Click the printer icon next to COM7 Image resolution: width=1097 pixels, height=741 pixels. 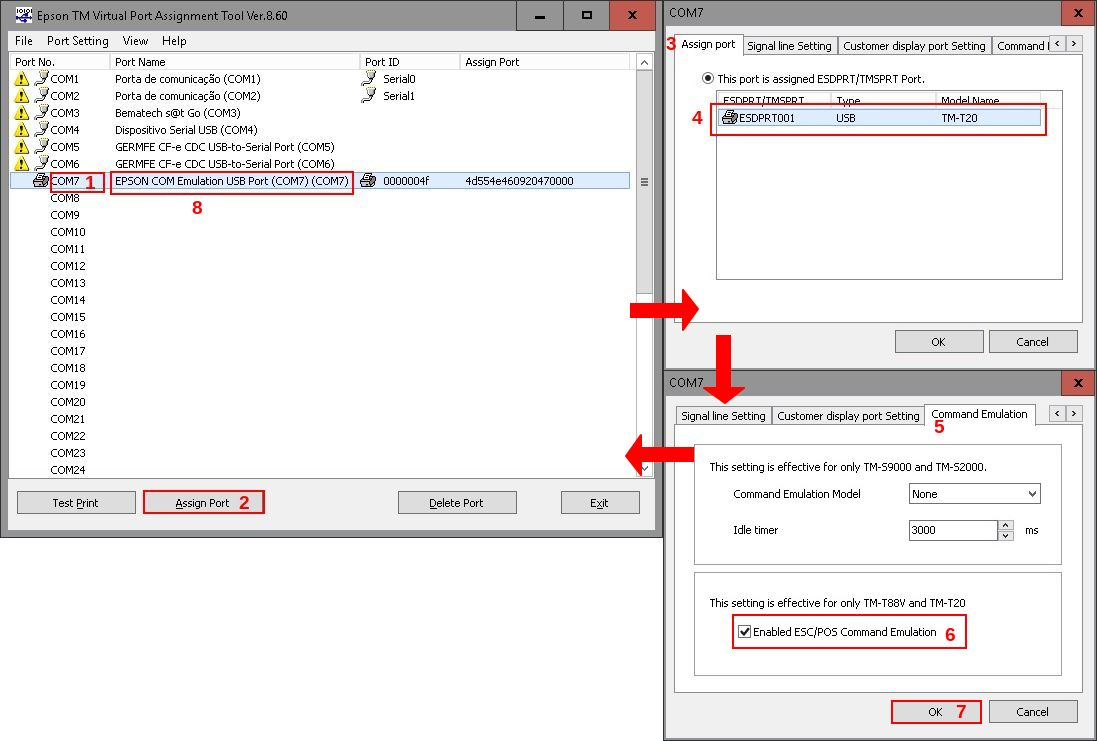coord(41,181)
